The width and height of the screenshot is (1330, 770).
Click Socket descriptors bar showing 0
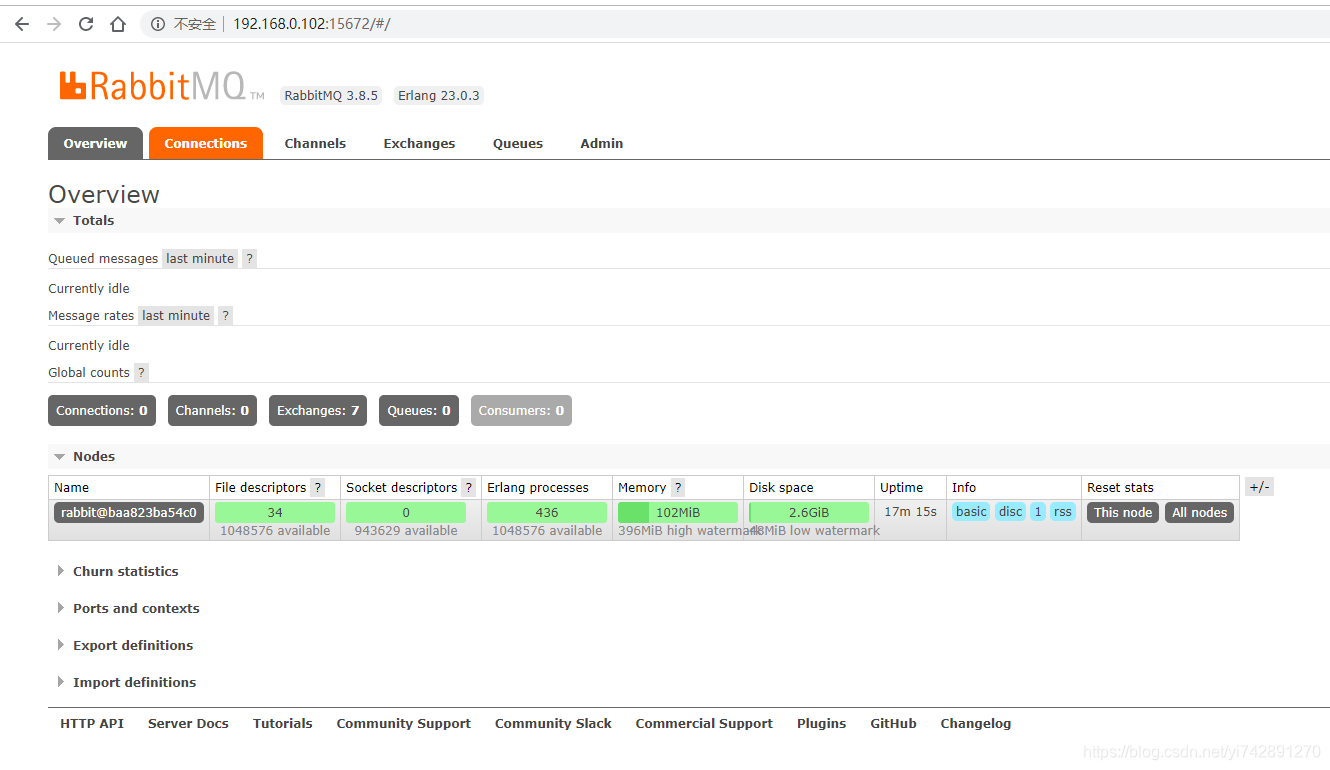pos(406,512)
